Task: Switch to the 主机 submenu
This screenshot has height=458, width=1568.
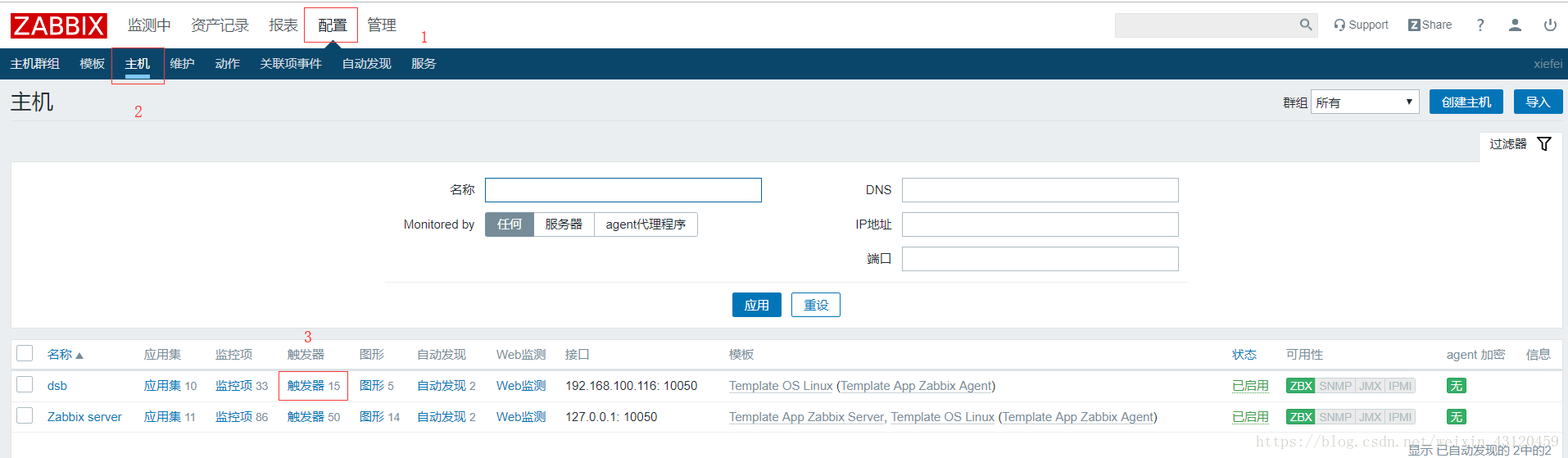Action: pos(137,64)
